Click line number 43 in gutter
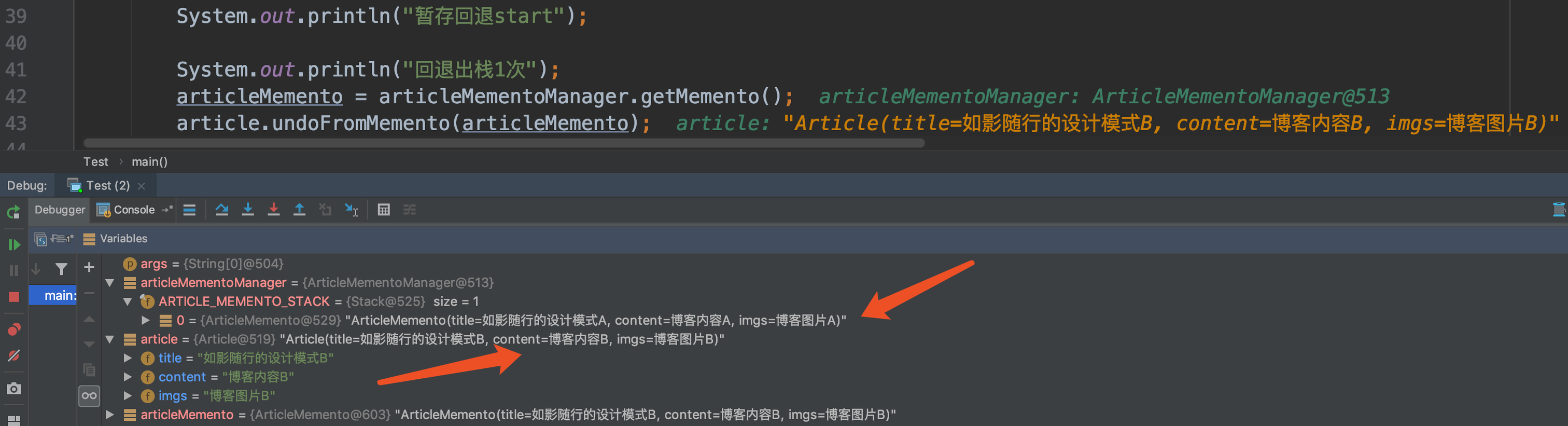Image resolution: width=1568 pixels, height=426 pixels. tap(16, 123)
